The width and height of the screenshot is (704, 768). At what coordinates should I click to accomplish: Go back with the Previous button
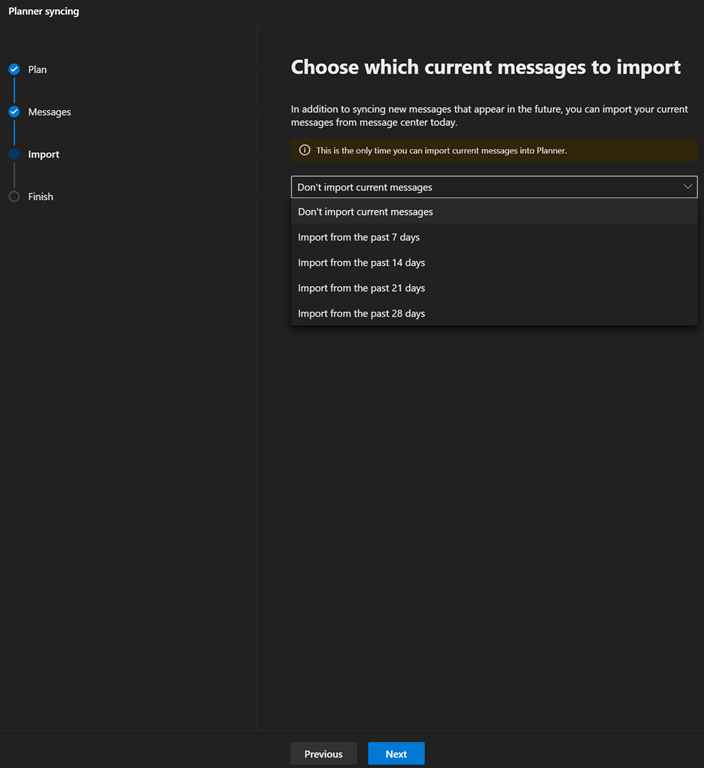(x=323, y=754)
